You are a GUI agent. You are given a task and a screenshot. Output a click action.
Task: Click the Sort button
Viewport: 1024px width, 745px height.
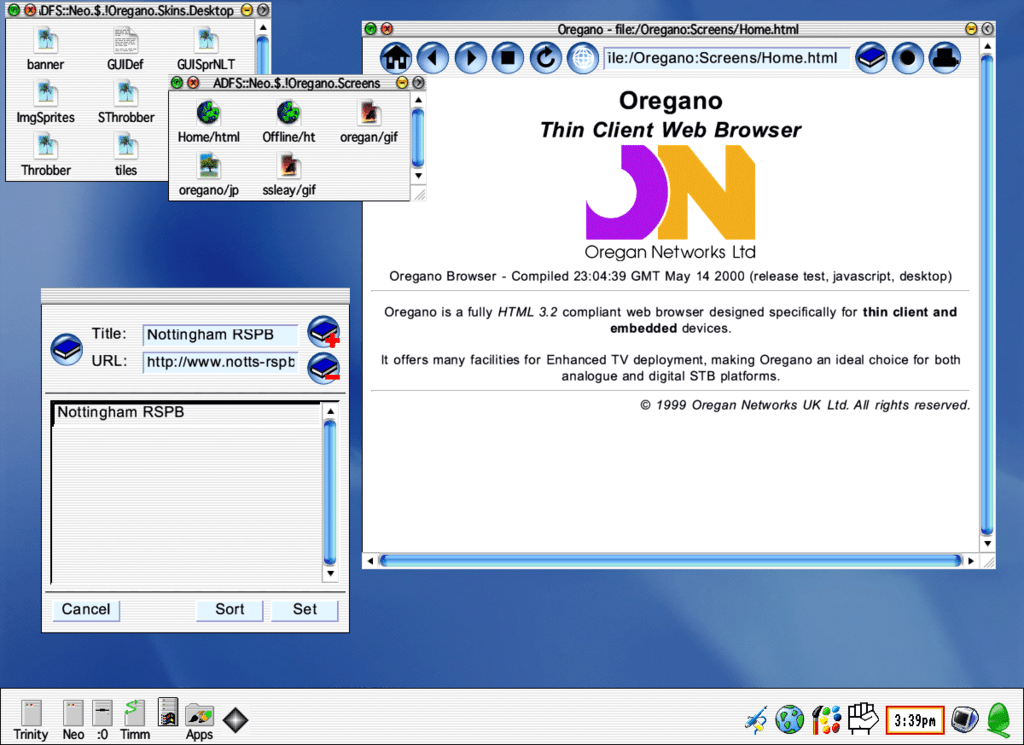pos(230,609)
